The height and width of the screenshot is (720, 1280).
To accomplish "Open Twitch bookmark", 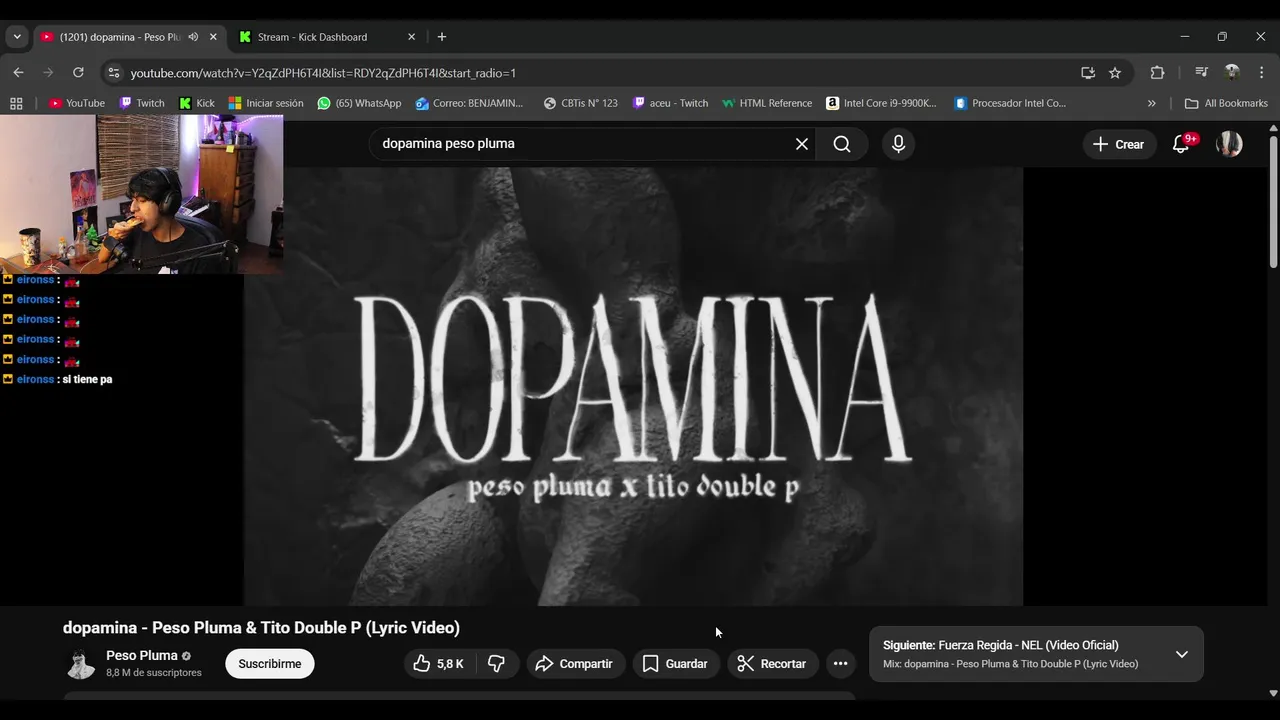I will (x=142, y=103).
